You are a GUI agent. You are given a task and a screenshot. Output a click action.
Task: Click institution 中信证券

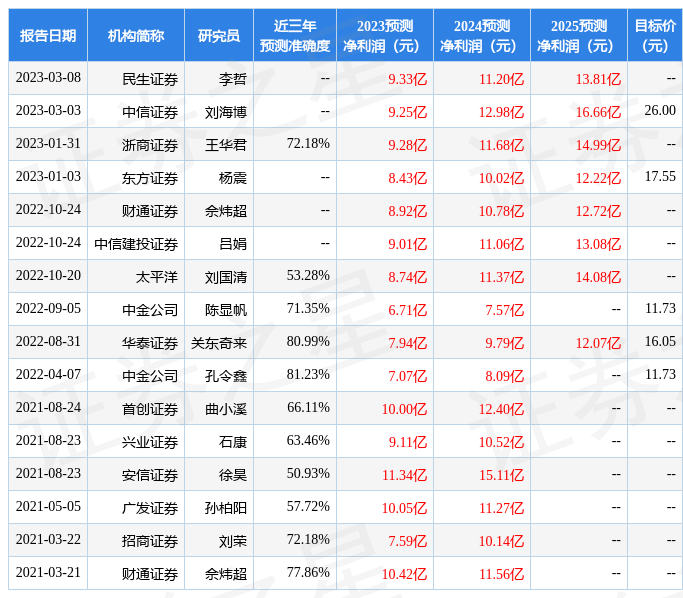(150, 112)
